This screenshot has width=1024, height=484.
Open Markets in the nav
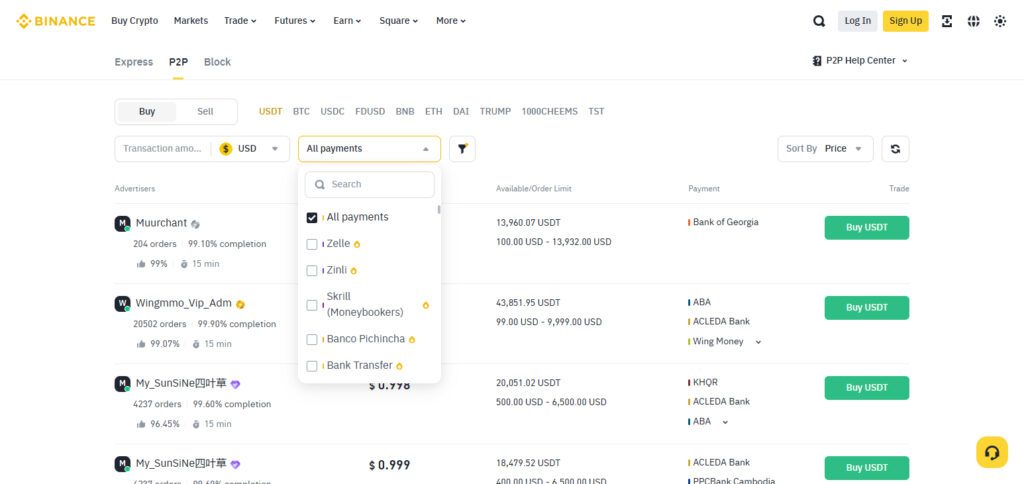[x=191, y=21]
